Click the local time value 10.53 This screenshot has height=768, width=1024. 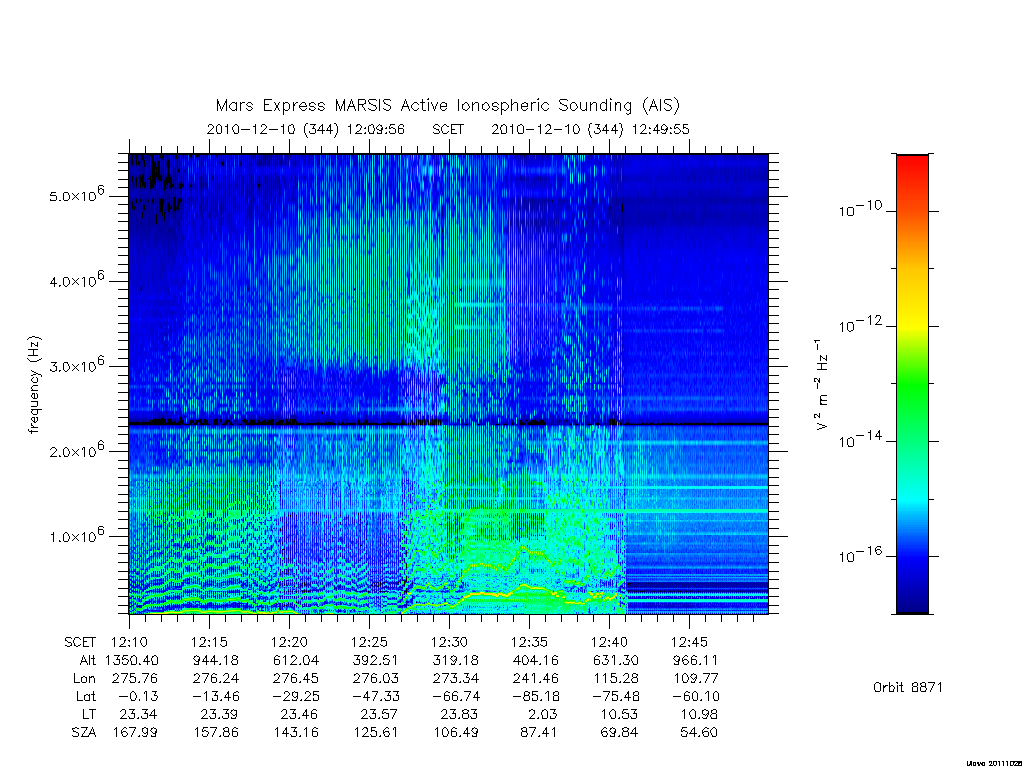click(619, 714)
